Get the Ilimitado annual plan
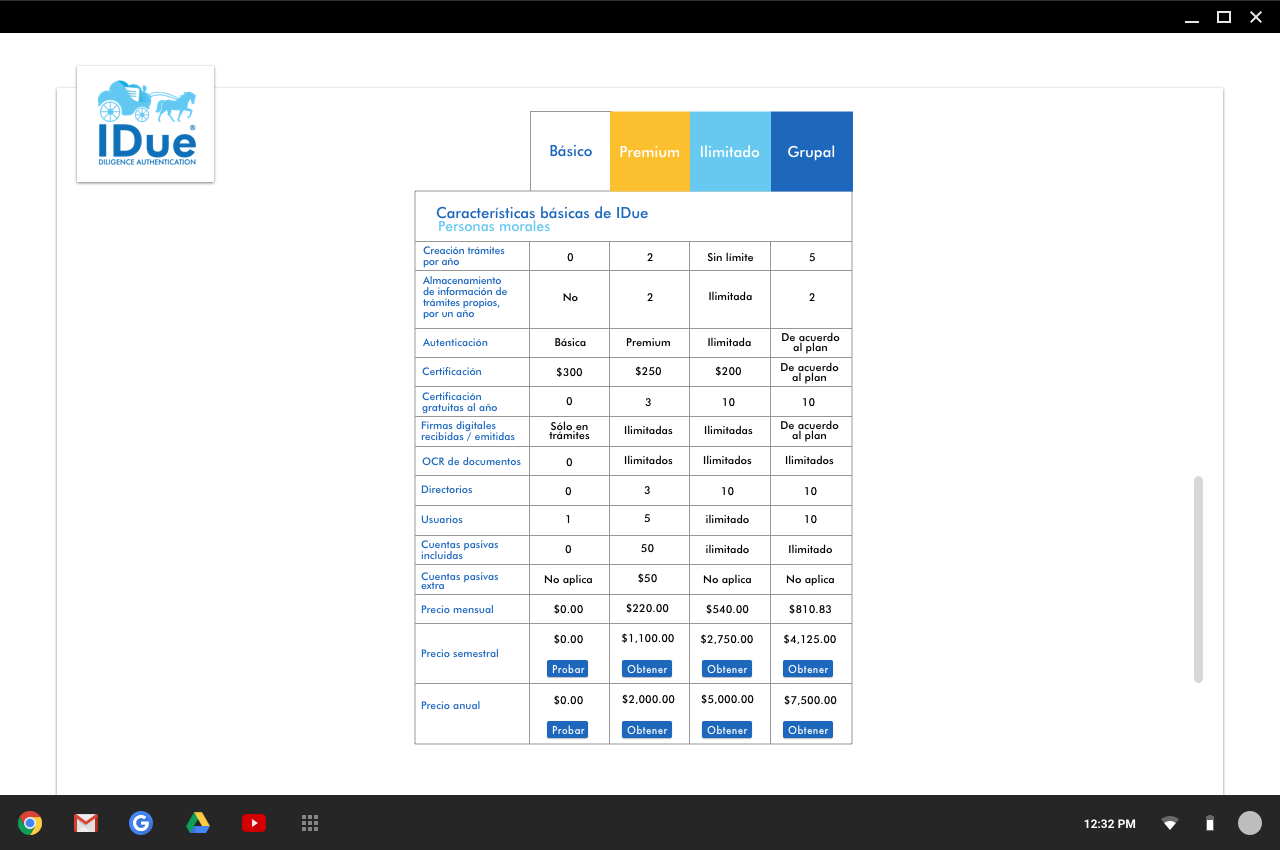The image size is (1280, 850). tap(727, 730)
